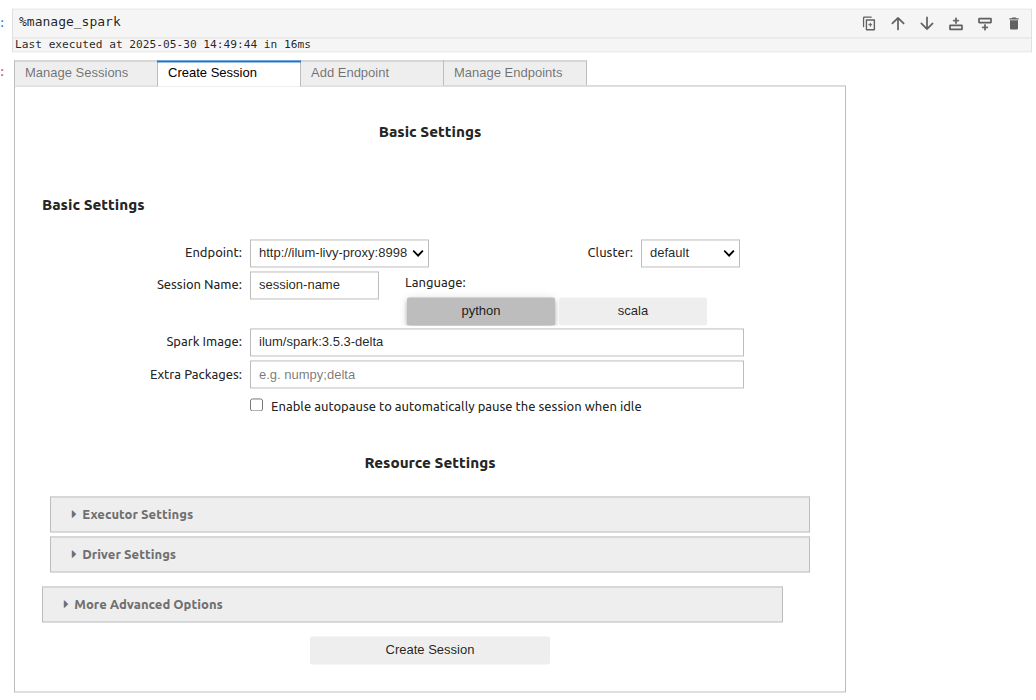Insert a cell above via the toolbar icon

point(955,22)
